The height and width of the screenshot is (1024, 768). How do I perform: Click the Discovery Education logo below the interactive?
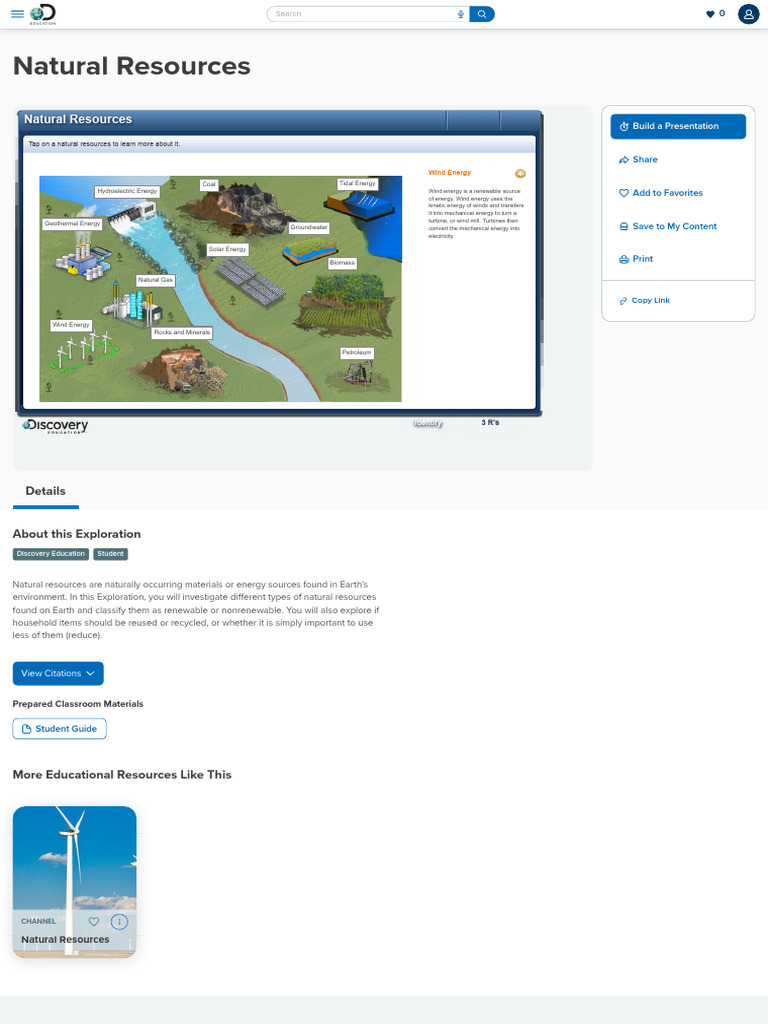(x=56, y=426)
